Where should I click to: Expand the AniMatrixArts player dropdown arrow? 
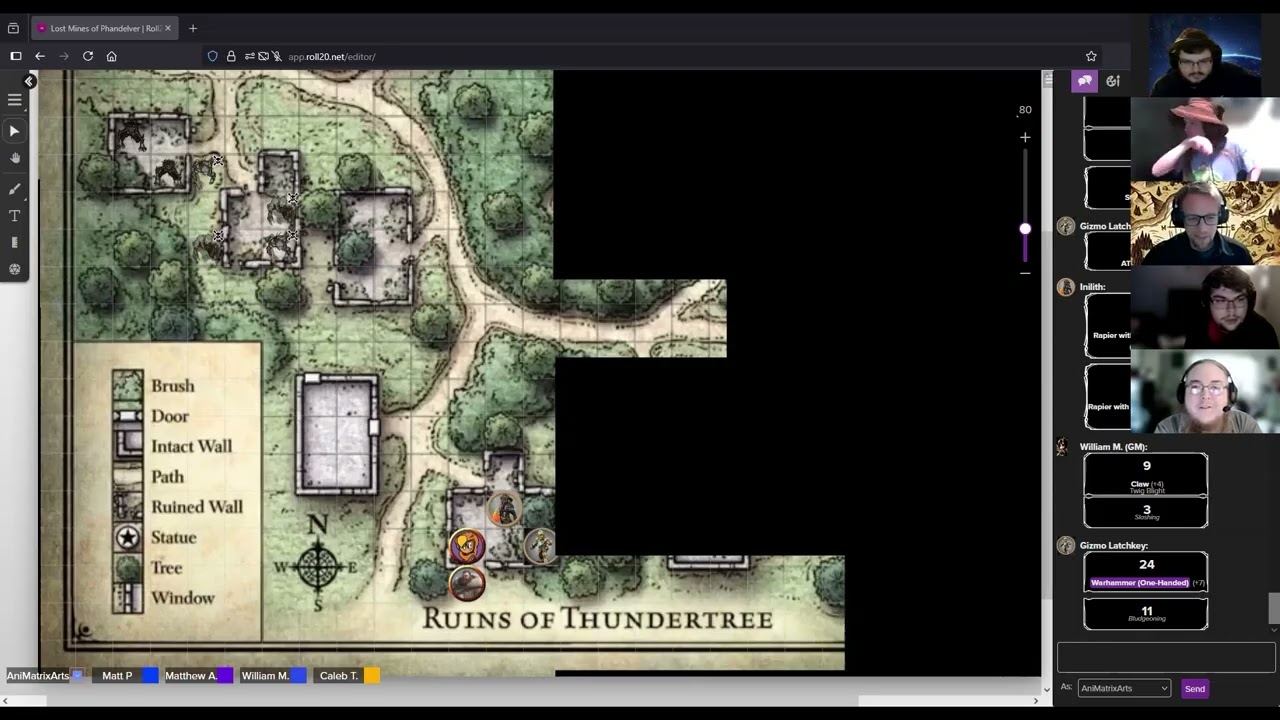[x=78, y=676]
